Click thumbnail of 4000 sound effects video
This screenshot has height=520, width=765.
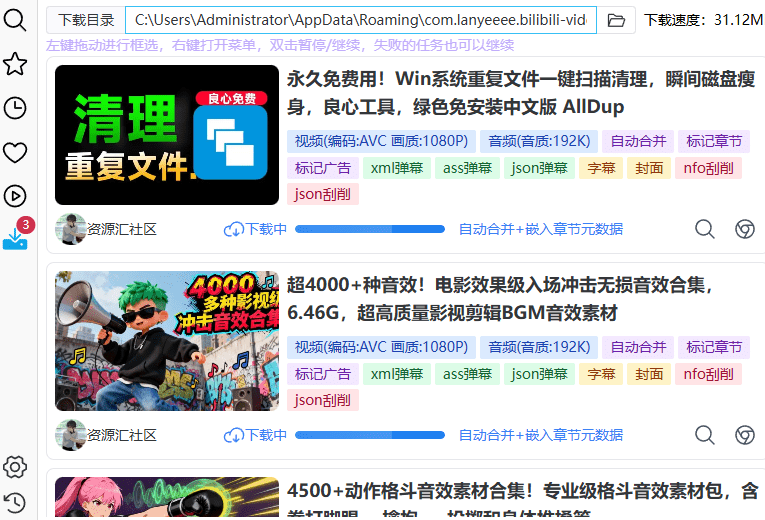[167, 341]
